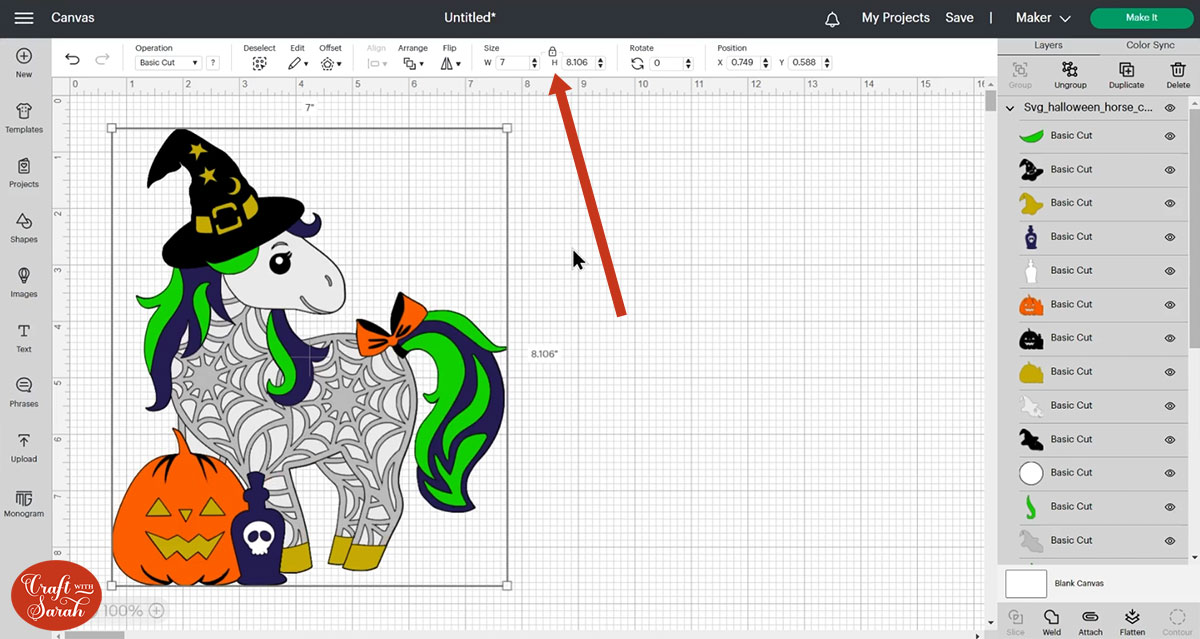The width and height of the screenshot is (1200, 639).
Task: Select the Text tool
Action: [x=24, y=337]
